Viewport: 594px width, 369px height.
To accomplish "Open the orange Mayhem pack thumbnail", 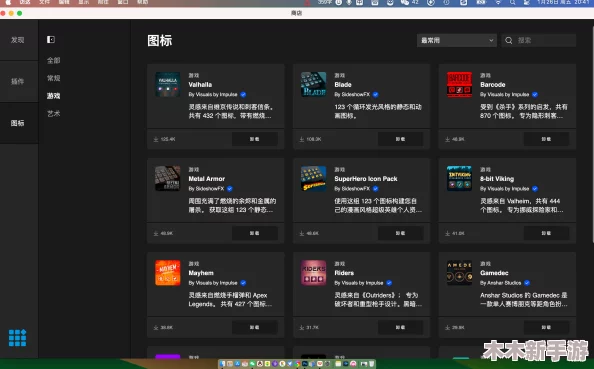I will tap(167, 273).
